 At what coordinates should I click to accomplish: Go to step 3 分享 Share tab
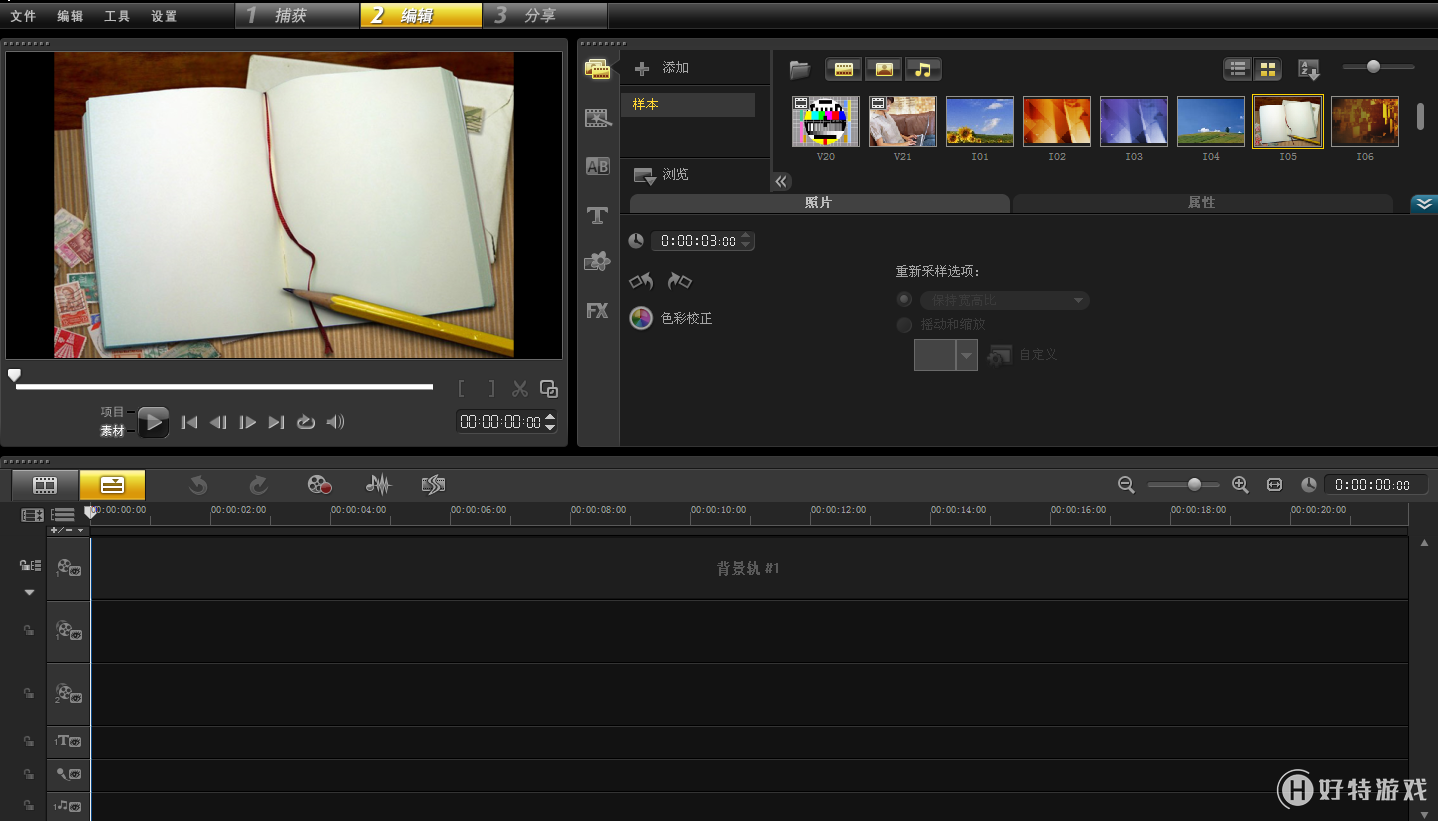(545, 15)
